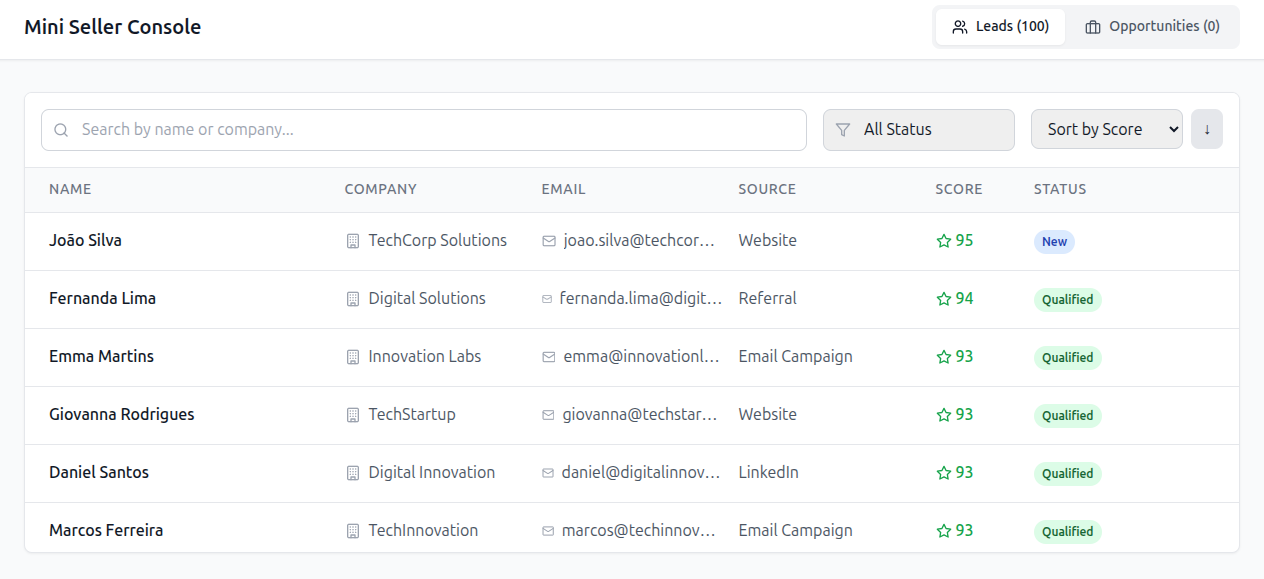1264x579 pixels.
Task: Click the building icon beside Innovation Labs
Action: tap(352, 357)
